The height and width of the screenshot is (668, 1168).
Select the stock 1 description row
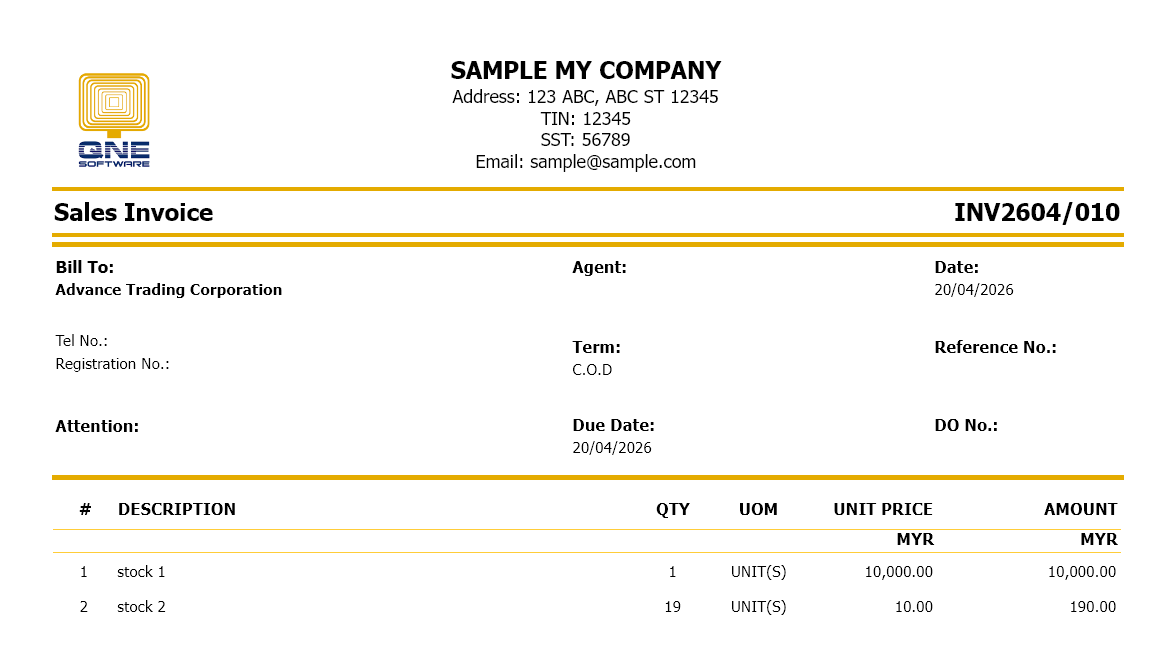[x=141, y=572]
